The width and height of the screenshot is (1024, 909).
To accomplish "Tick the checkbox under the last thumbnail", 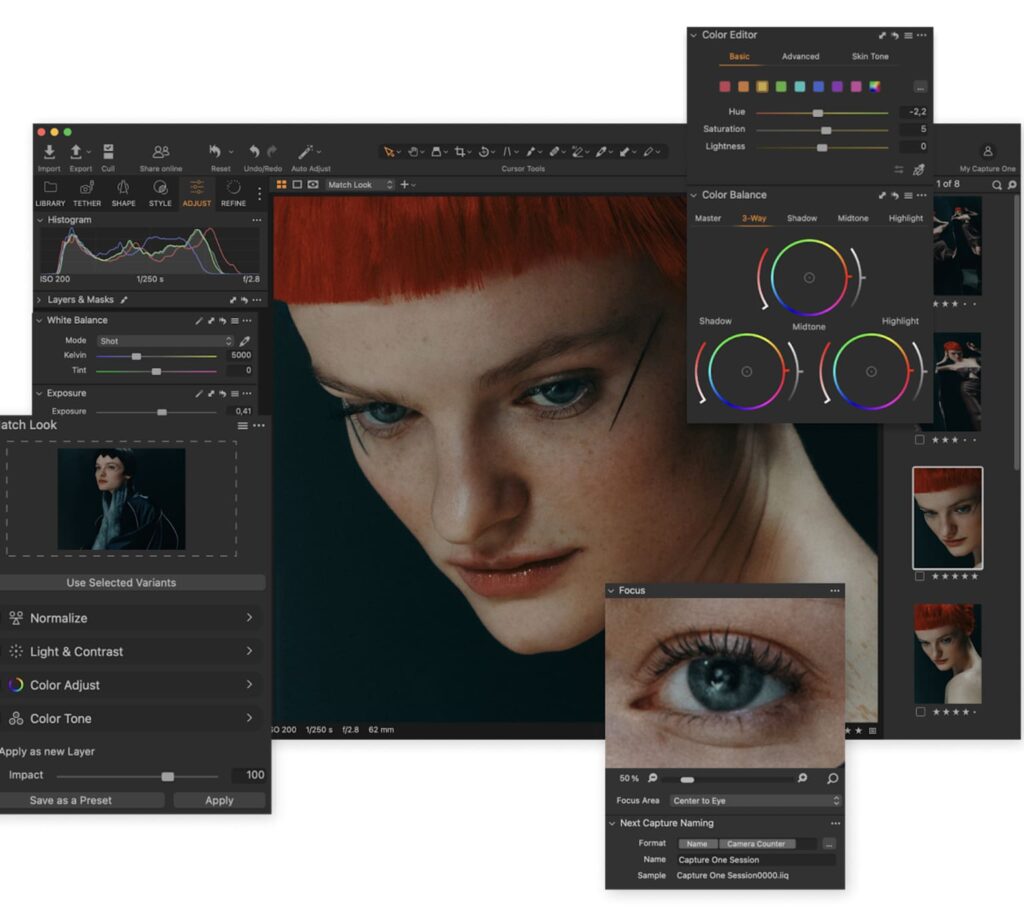I will [920, 712].
